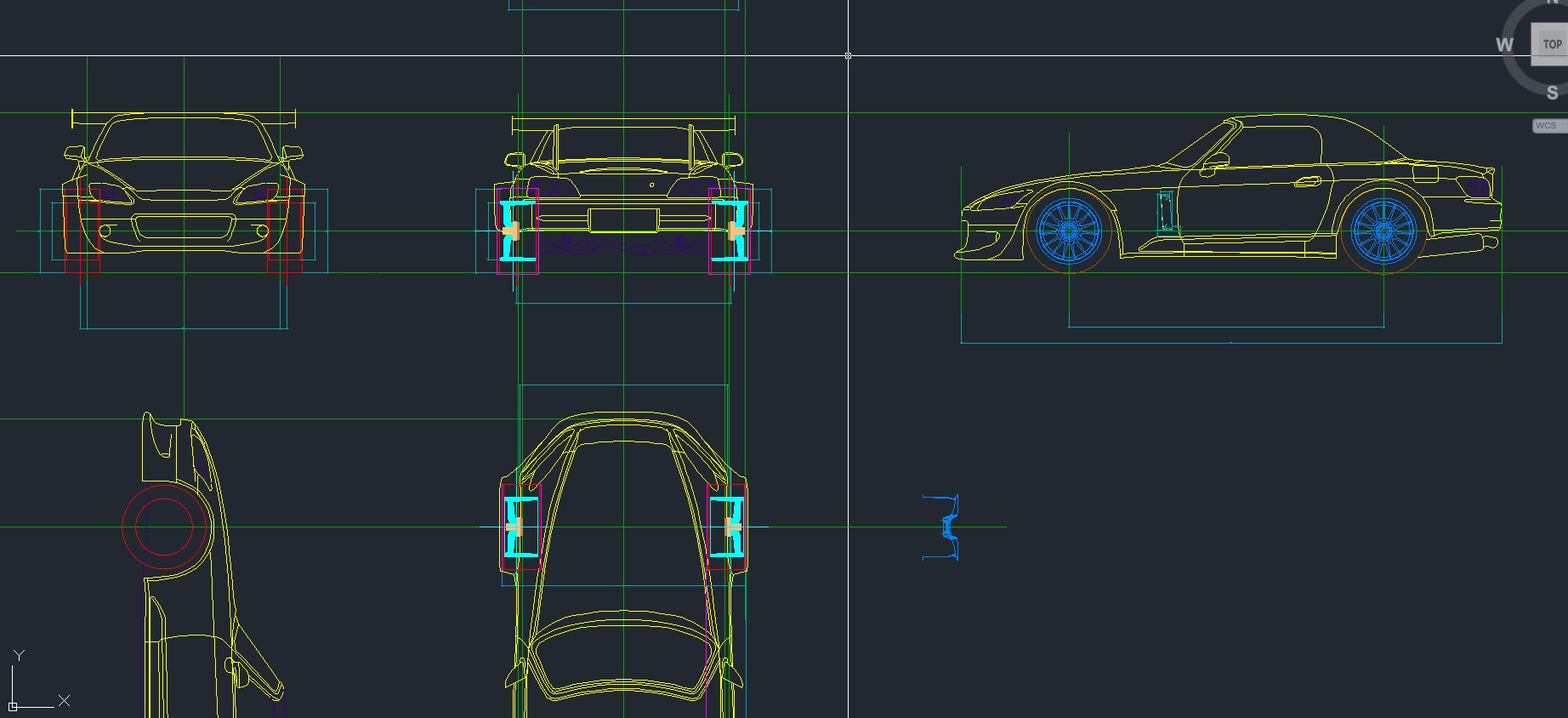Select the orange hub on rear view right wheel

coord(736,231)
